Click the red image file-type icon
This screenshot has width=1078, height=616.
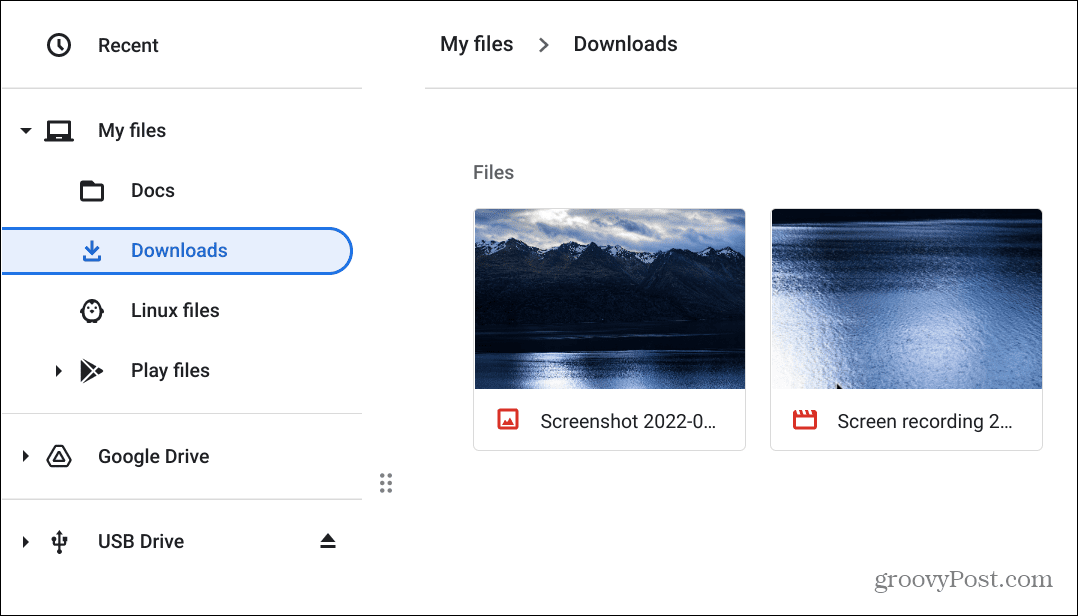508,420
